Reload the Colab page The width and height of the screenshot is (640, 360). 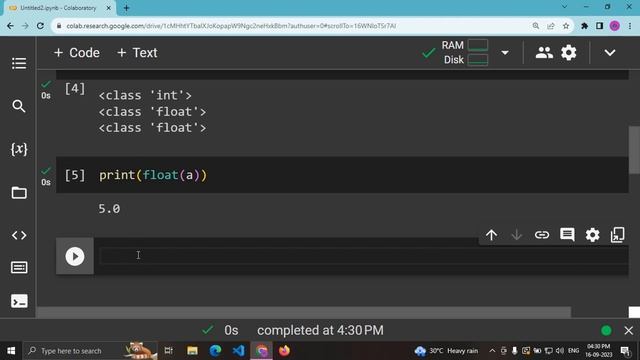click(40, 26)
